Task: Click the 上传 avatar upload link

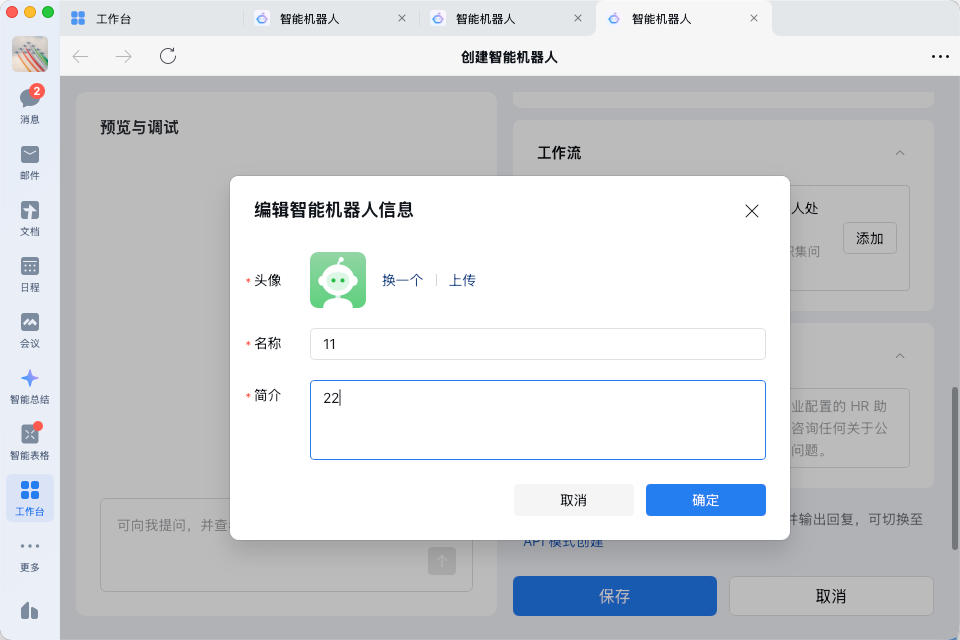Action: point(462,280)
